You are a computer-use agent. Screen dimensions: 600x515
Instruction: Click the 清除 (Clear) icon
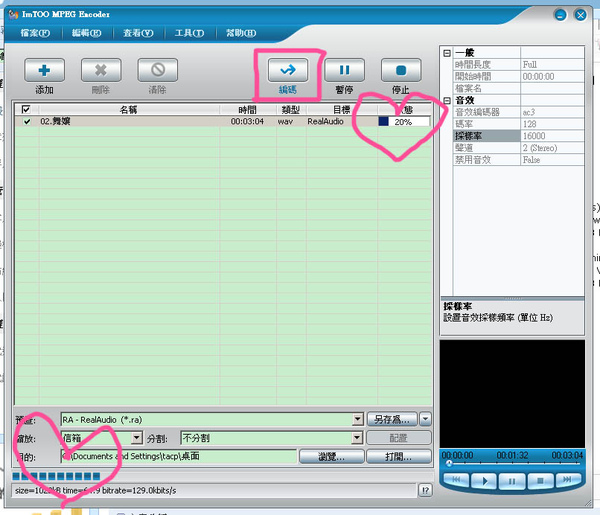click(x=157, y=70)
